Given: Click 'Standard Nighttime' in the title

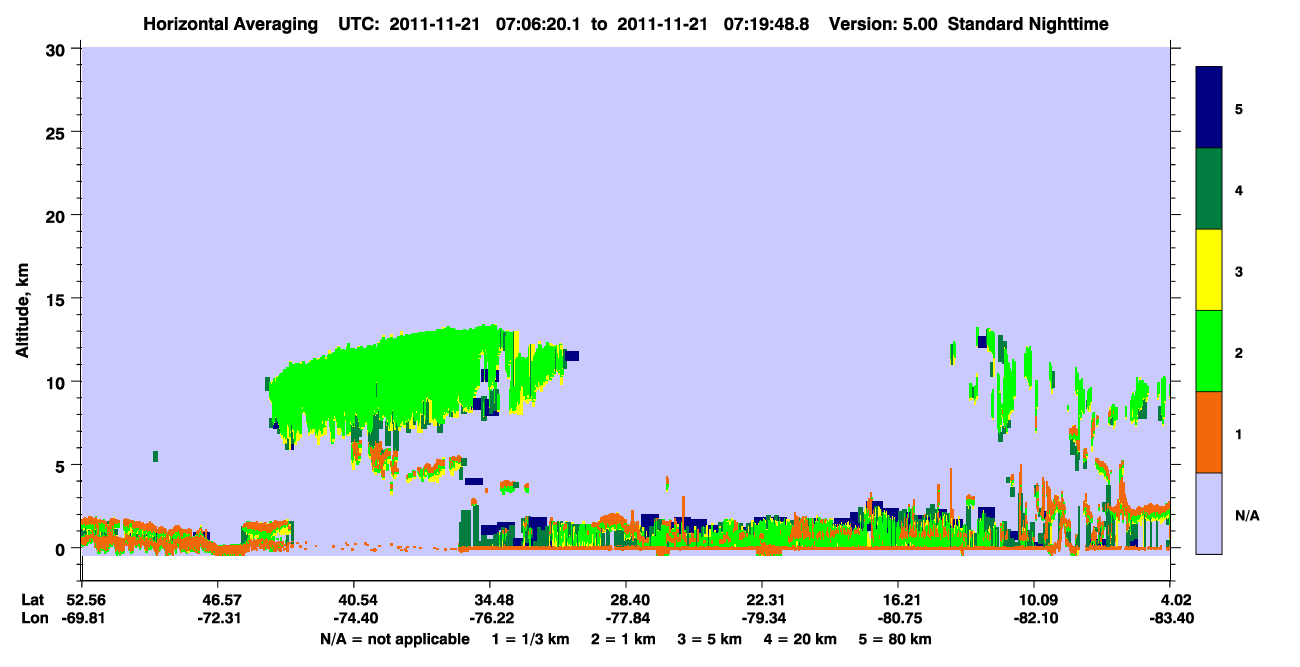Looking at the screenshot, I should [x=1027, y=23].
